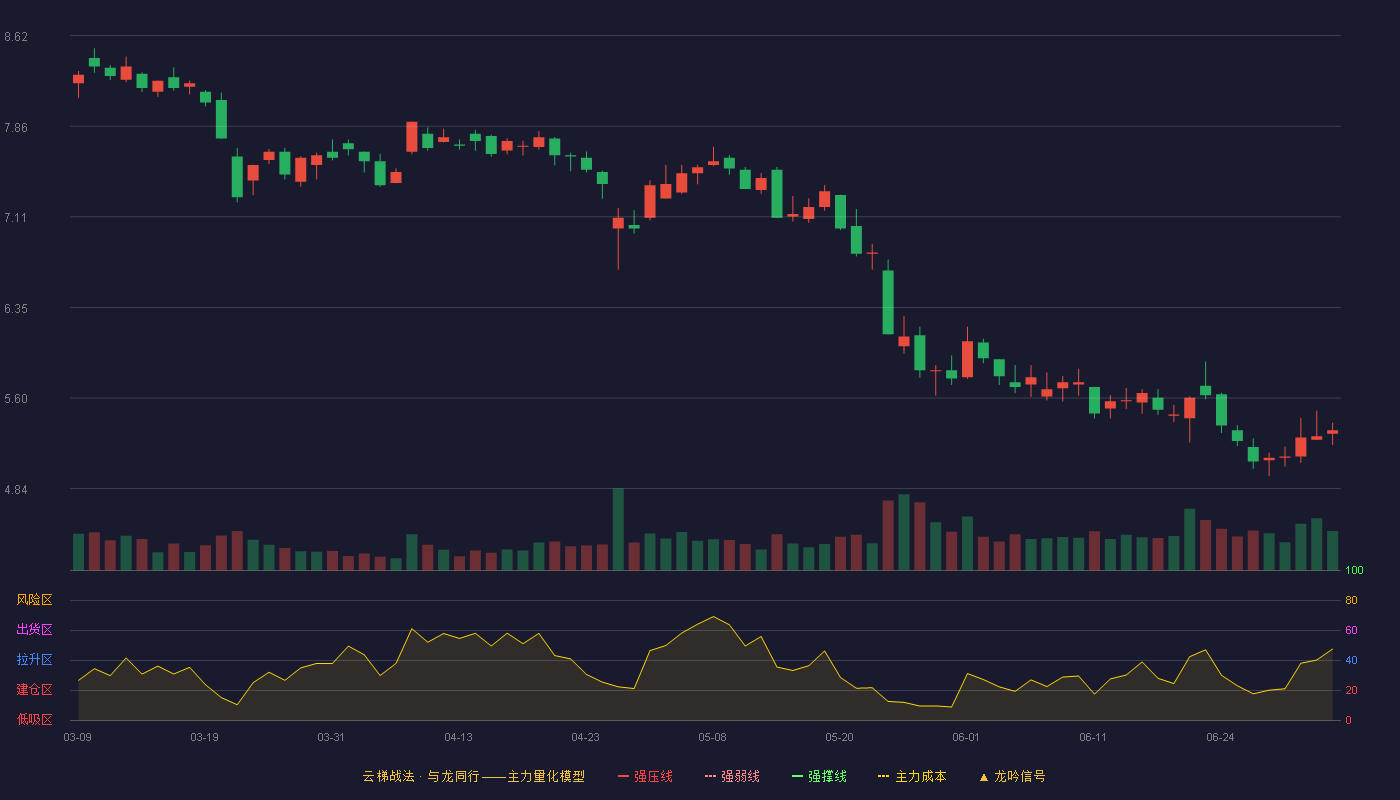Click the chart title 云梯战法 · 与龙同行
Image resolution: width=1400 pixels, height=800 pixels.
coord(421,776)
